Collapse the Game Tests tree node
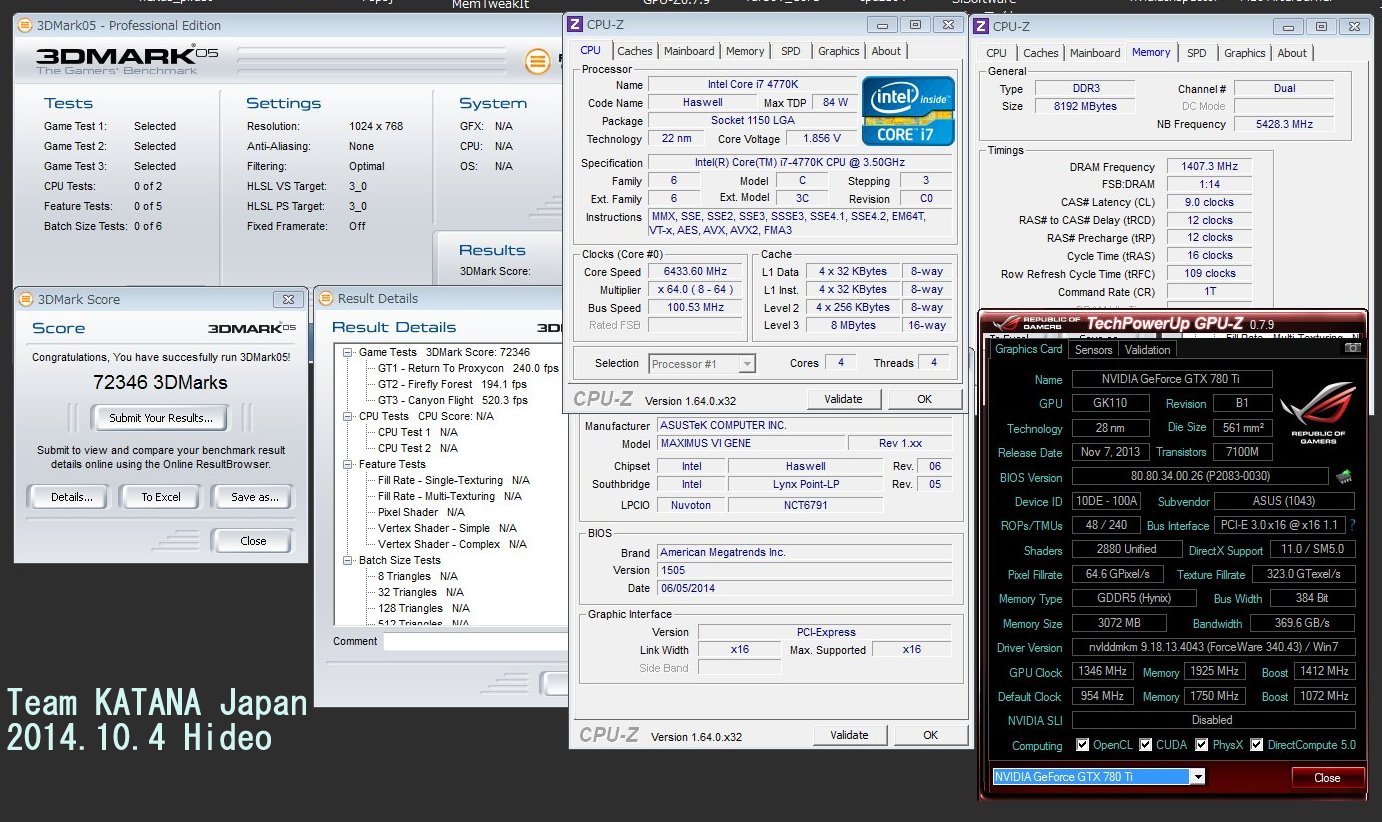 click(x=347, y=352)
